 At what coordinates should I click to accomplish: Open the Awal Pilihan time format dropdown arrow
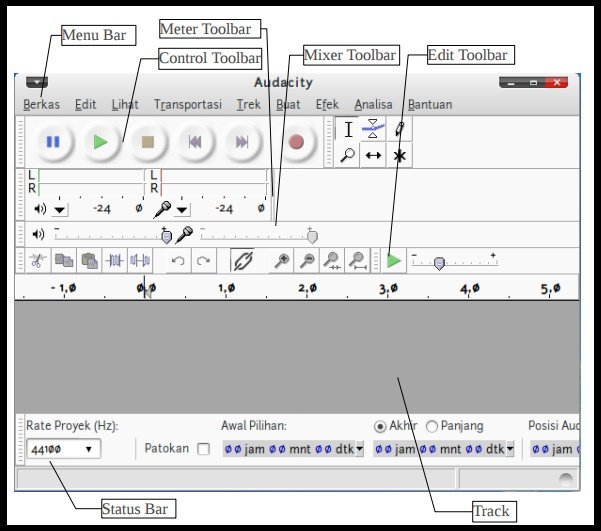pyautogui.click(x=360, y=449)
